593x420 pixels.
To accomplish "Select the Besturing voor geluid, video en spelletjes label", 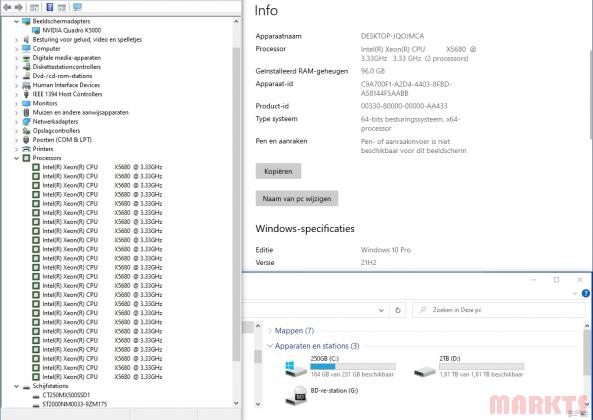I will 87,39.
